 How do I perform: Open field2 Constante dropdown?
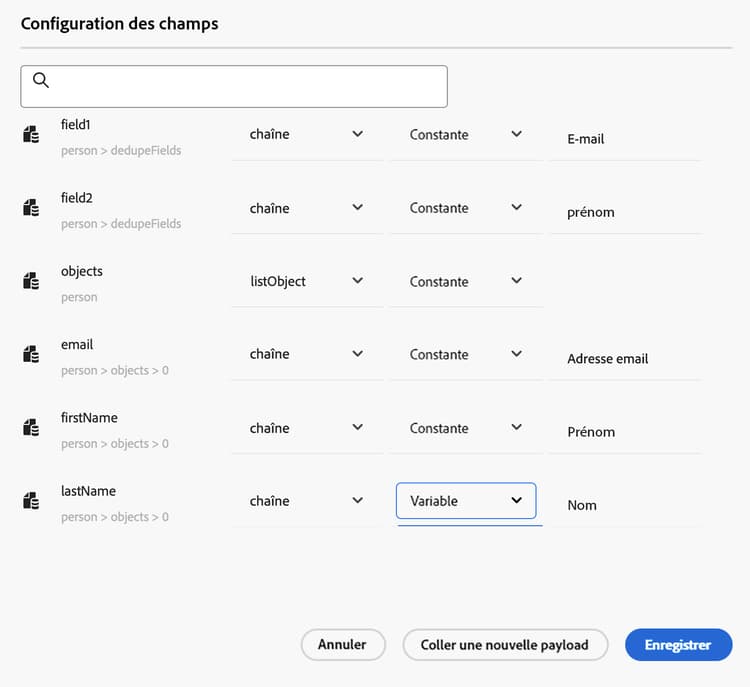tap(466, 208)
